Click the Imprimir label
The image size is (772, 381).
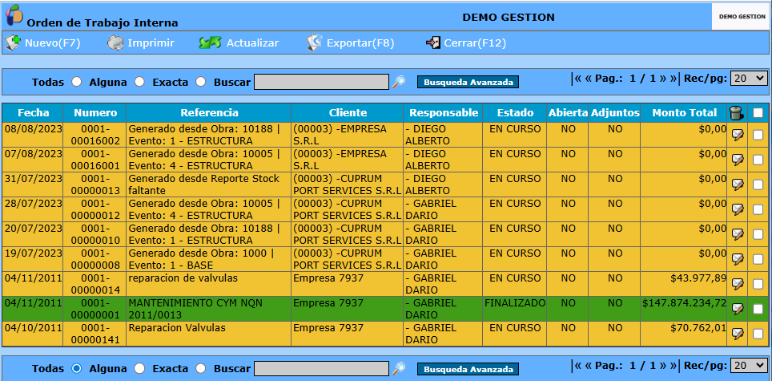click(x=151, y=43)
